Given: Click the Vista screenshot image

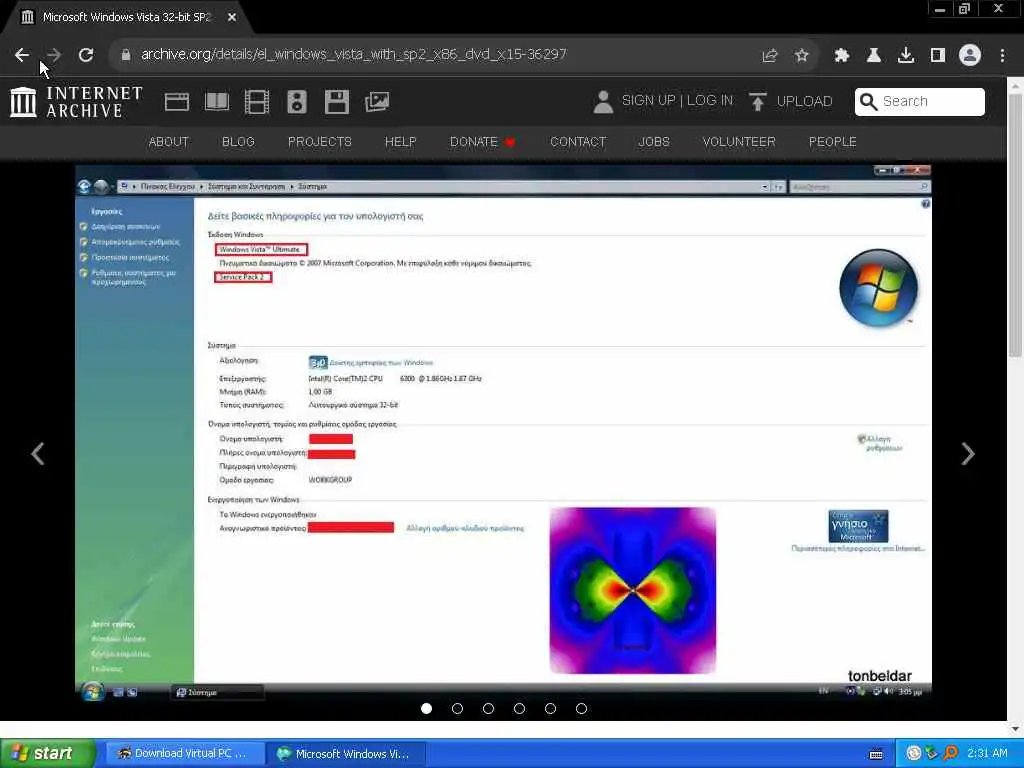Looking at the screenshot, I should (x=503, y=433).
